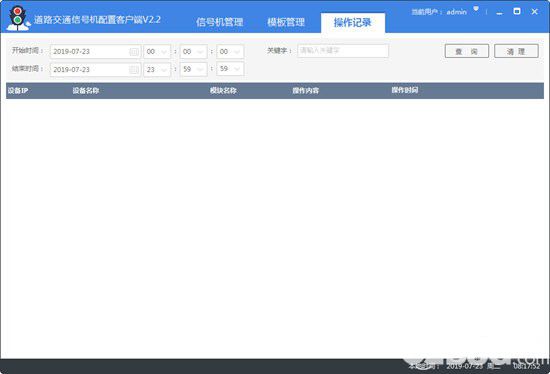The image size is (550, 374).
Task: Expand the end time minute dropdown 59
Action: tap(193, 69)
